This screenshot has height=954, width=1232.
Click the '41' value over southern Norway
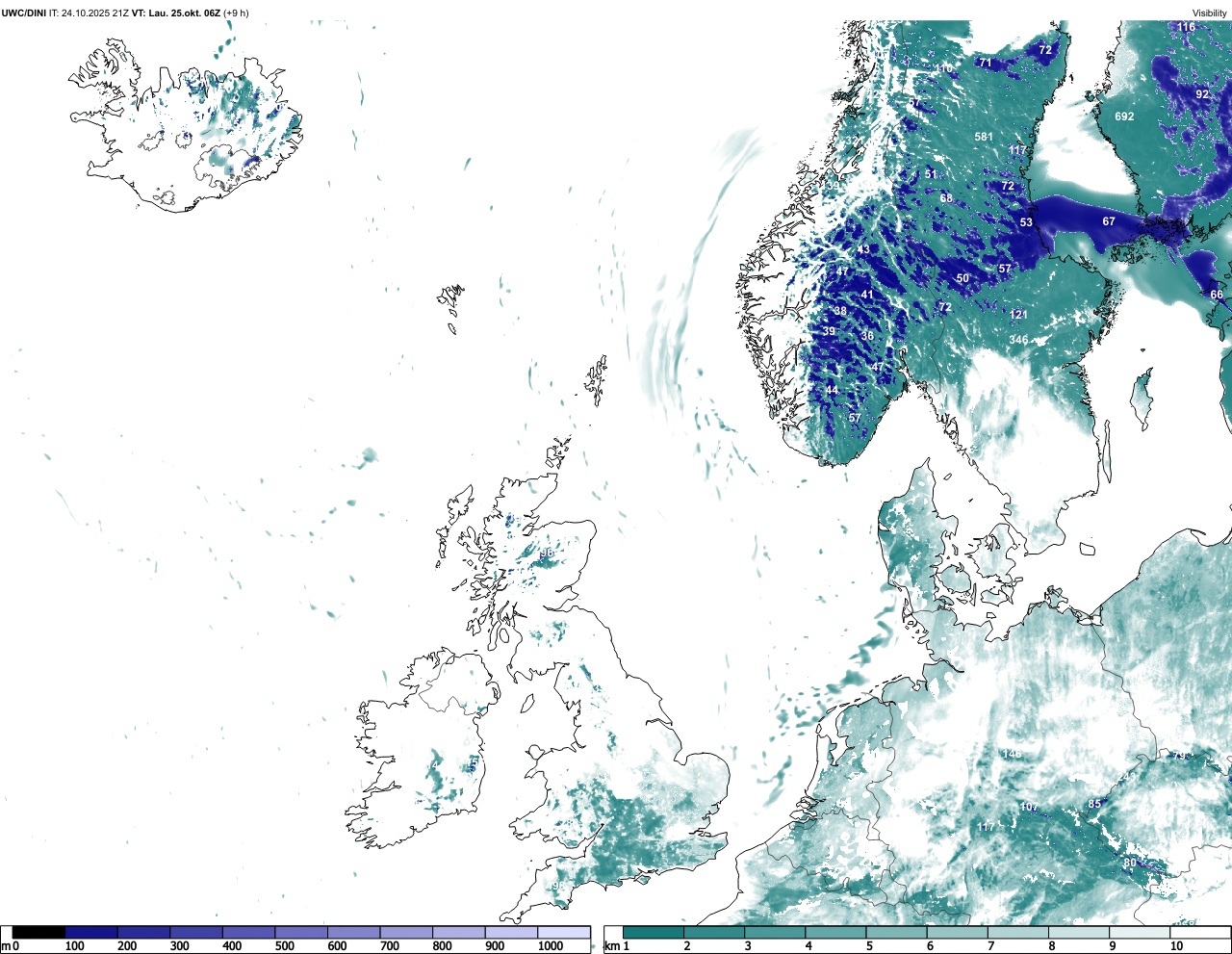tap(867, 296)
